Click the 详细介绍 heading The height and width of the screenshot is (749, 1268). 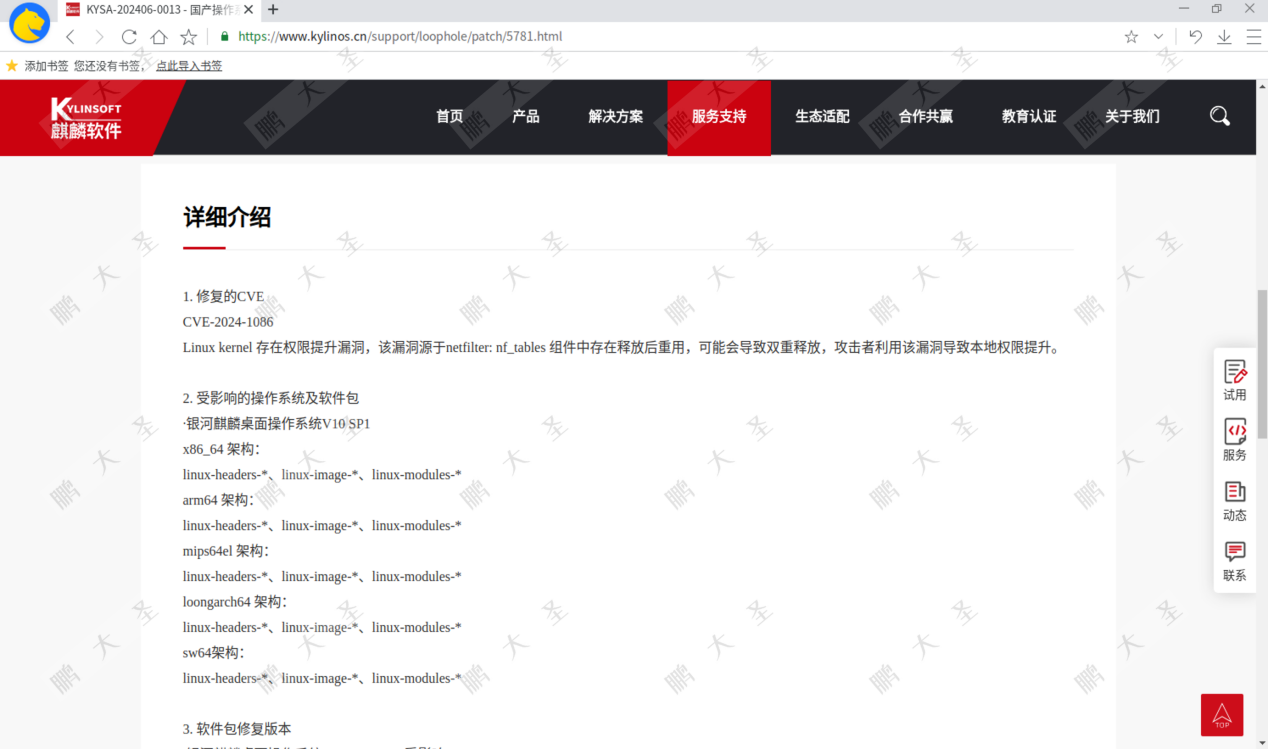(x=227, y=217)
